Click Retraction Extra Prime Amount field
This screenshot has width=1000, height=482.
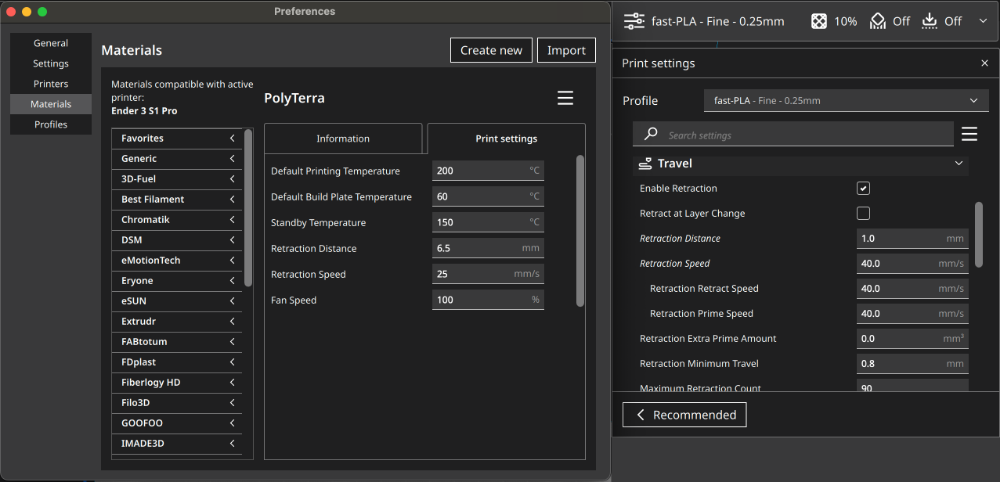913,339
